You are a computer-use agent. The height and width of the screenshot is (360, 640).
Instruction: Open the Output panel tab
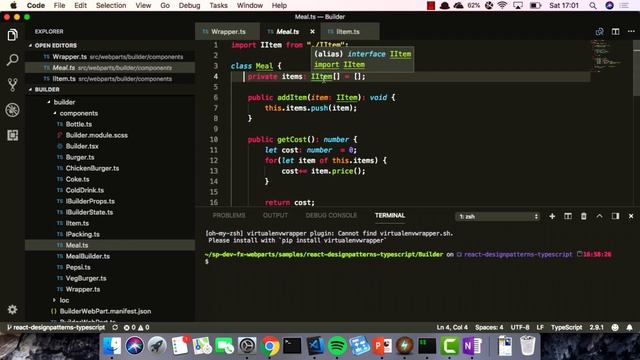275,215
